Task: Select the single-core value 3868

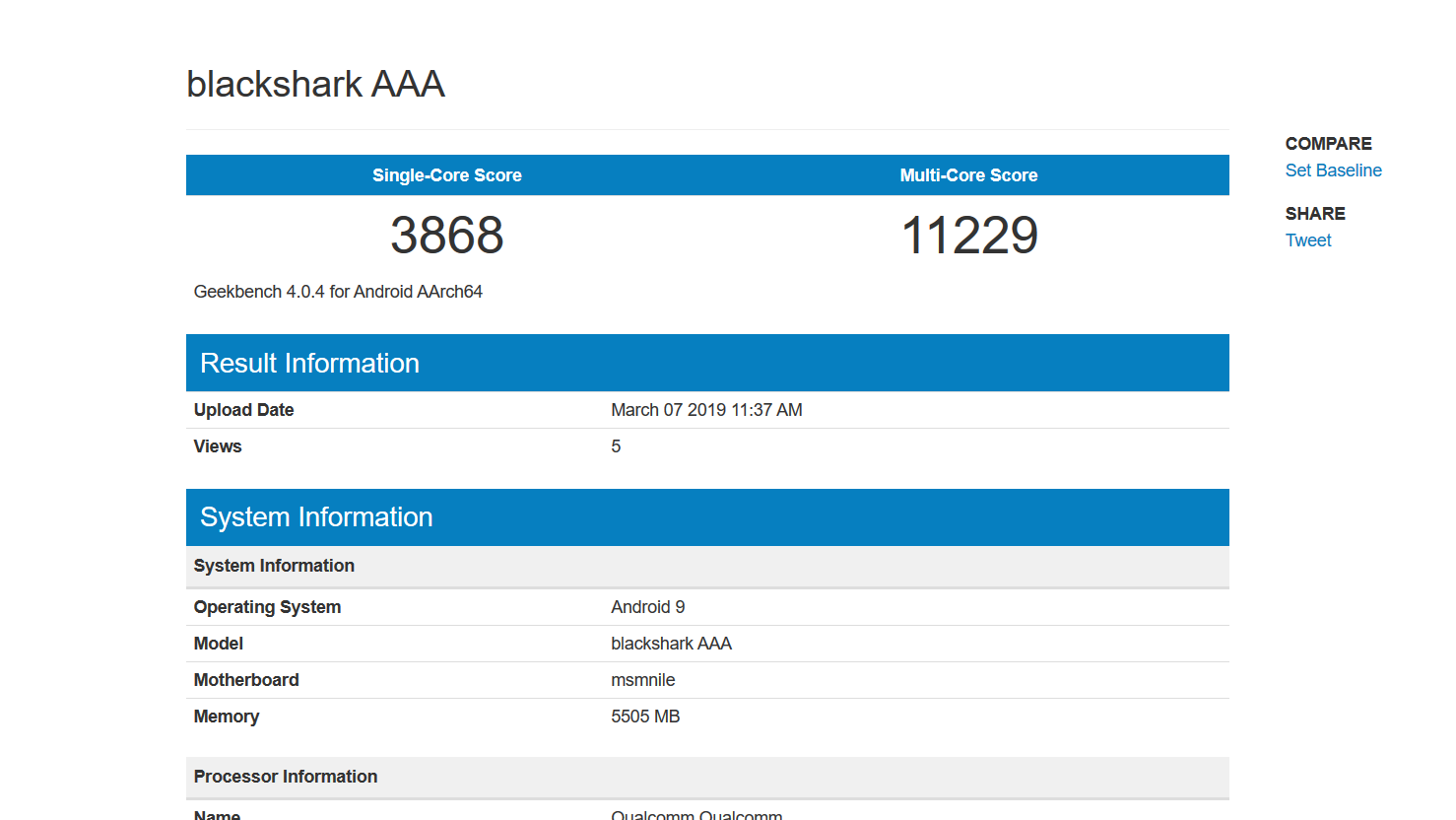Action: (447, 236)
